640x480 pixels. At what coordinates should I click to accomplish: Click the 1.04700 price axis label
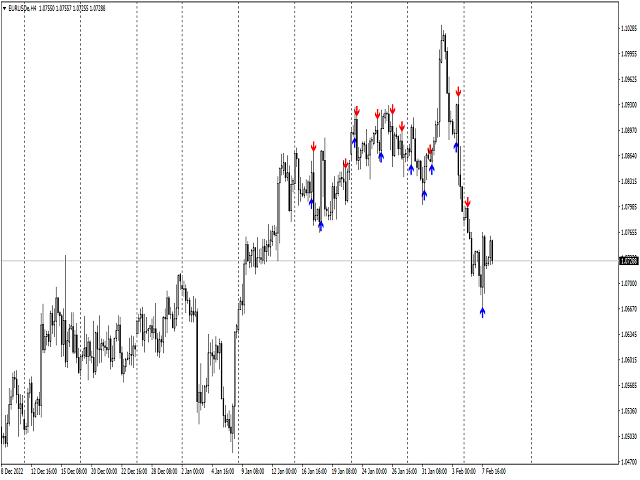pos(629,462)
